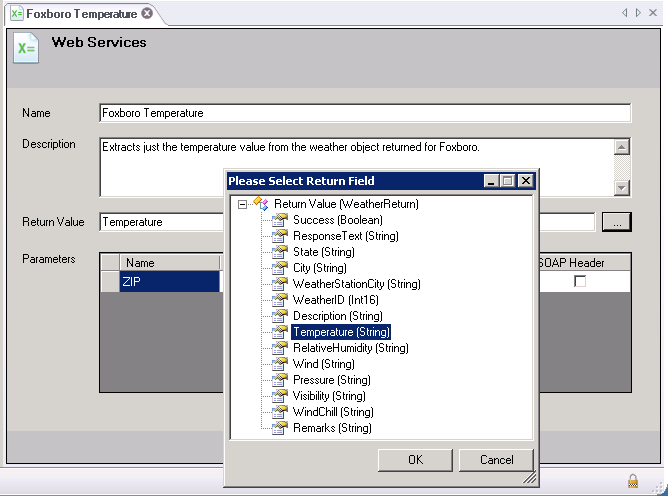
Task: Toggle the SOAP Header checkbox for ZIP
Action: [579, 282]
